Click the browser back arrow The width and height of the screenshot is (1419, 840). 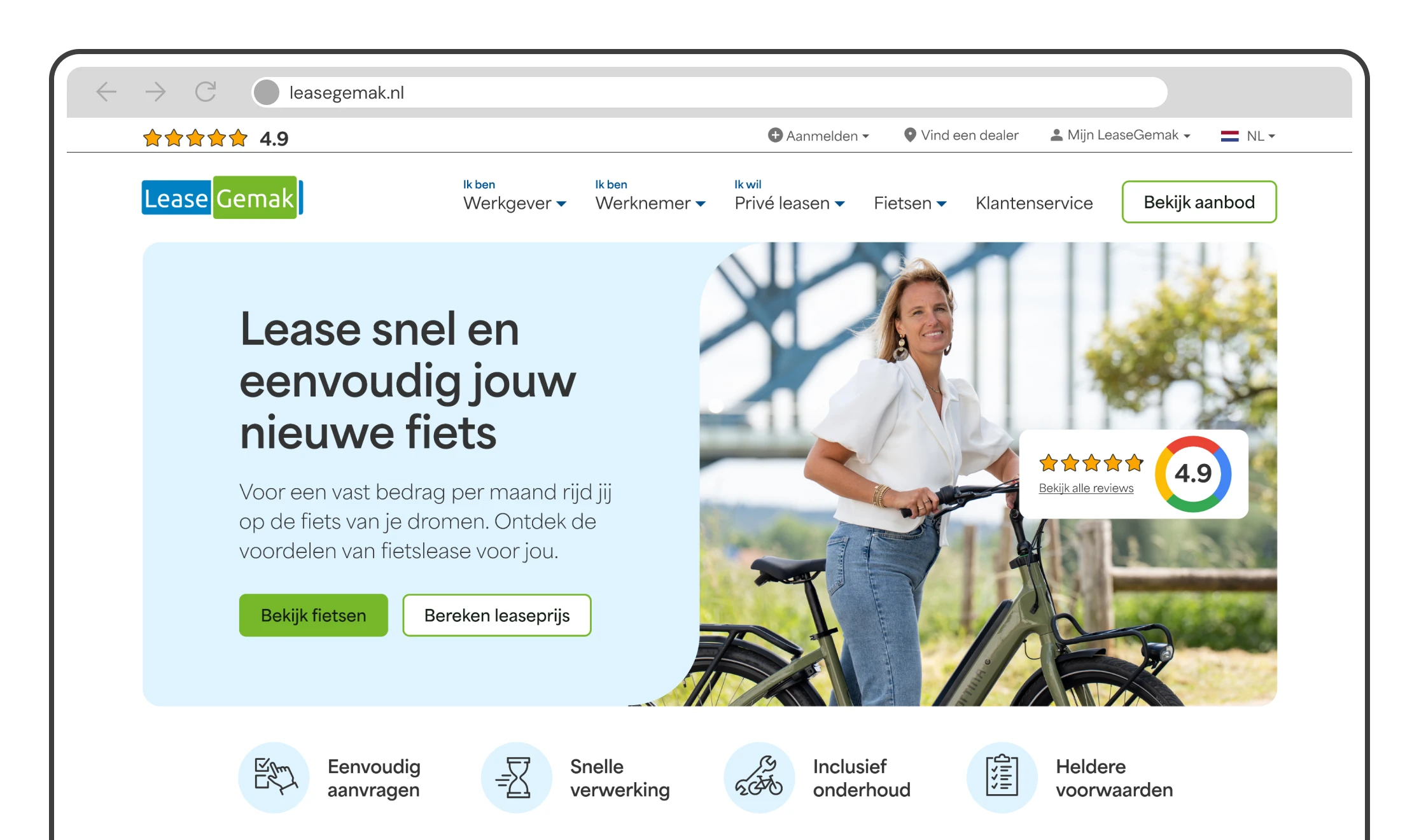pyautogui.click(x=106, y=92)
